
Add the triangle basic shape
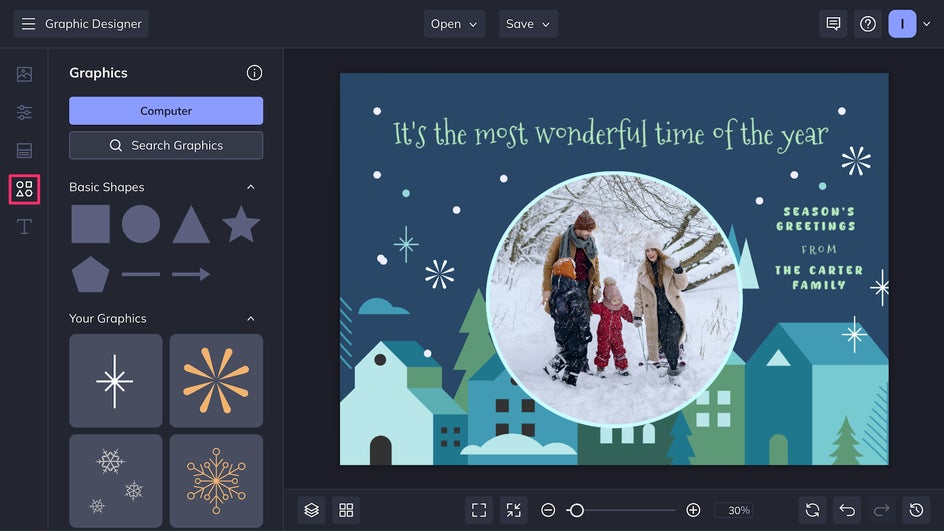(x=191, y=225)
